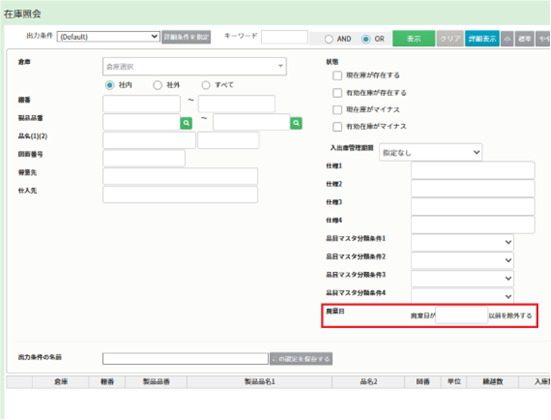
Task: Choose the 社外 warehouse radio option
Action: (157, 85)
